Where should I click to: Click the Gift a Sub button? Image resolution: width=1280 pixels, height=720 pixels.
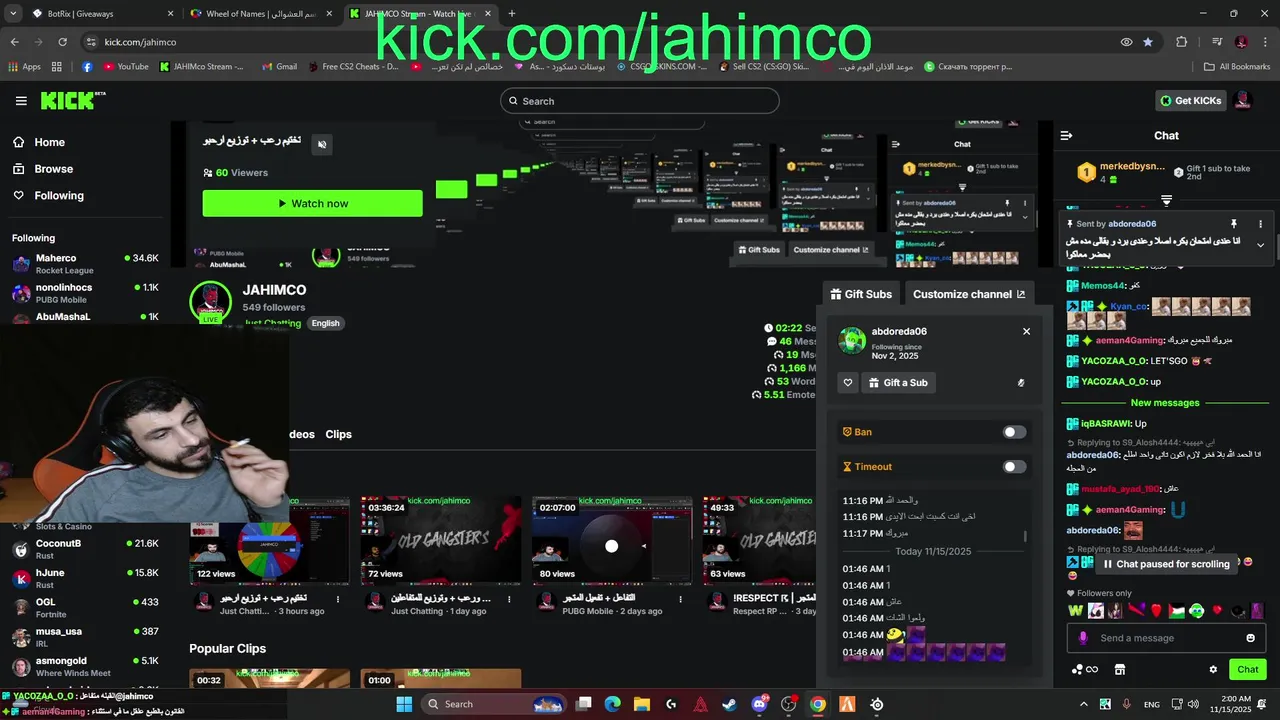[x=898, y=382]
